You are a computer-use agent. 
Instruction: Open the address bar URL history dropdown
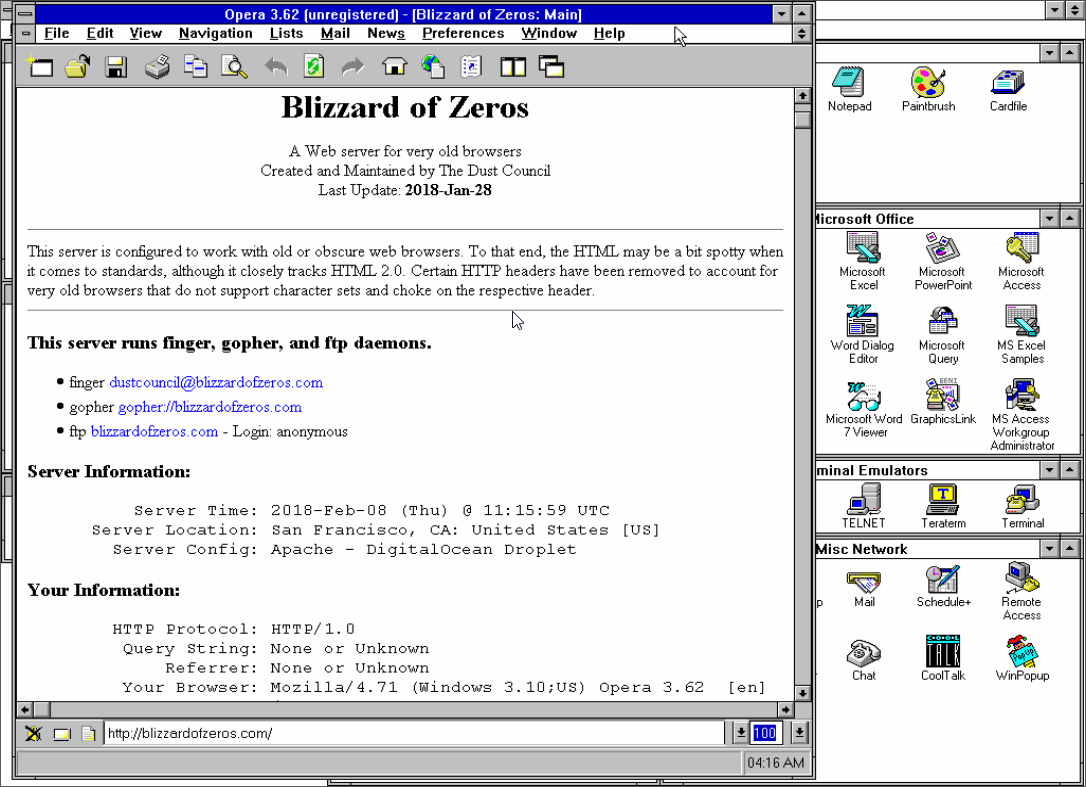point(740,733)
